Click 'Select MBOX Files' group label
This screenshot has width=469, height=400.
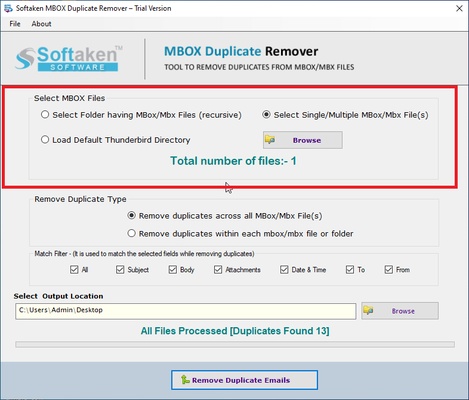[x=69, y=98]
